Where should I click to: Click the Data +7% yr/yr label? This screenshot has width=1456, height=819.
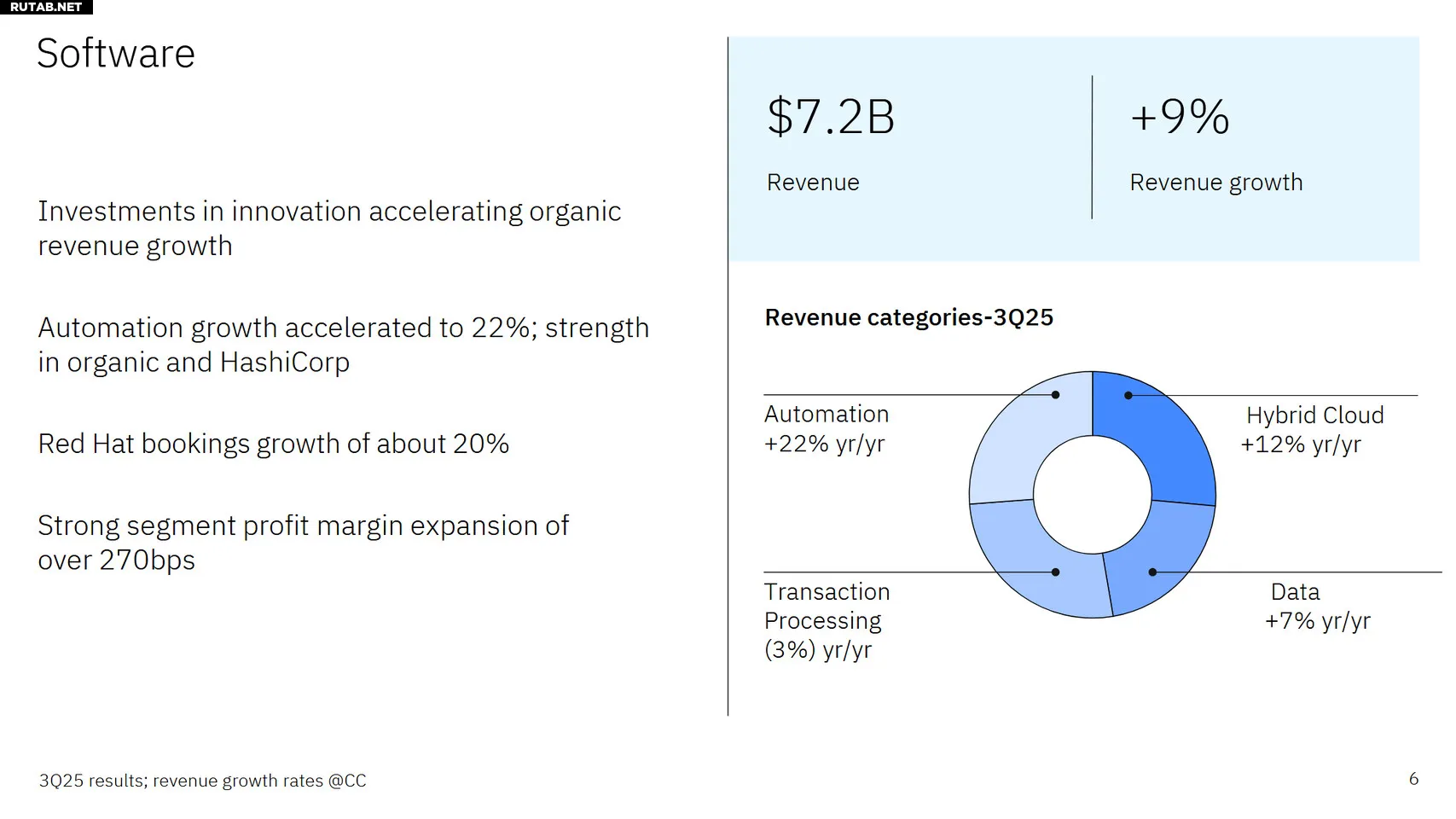(1317, 607)
